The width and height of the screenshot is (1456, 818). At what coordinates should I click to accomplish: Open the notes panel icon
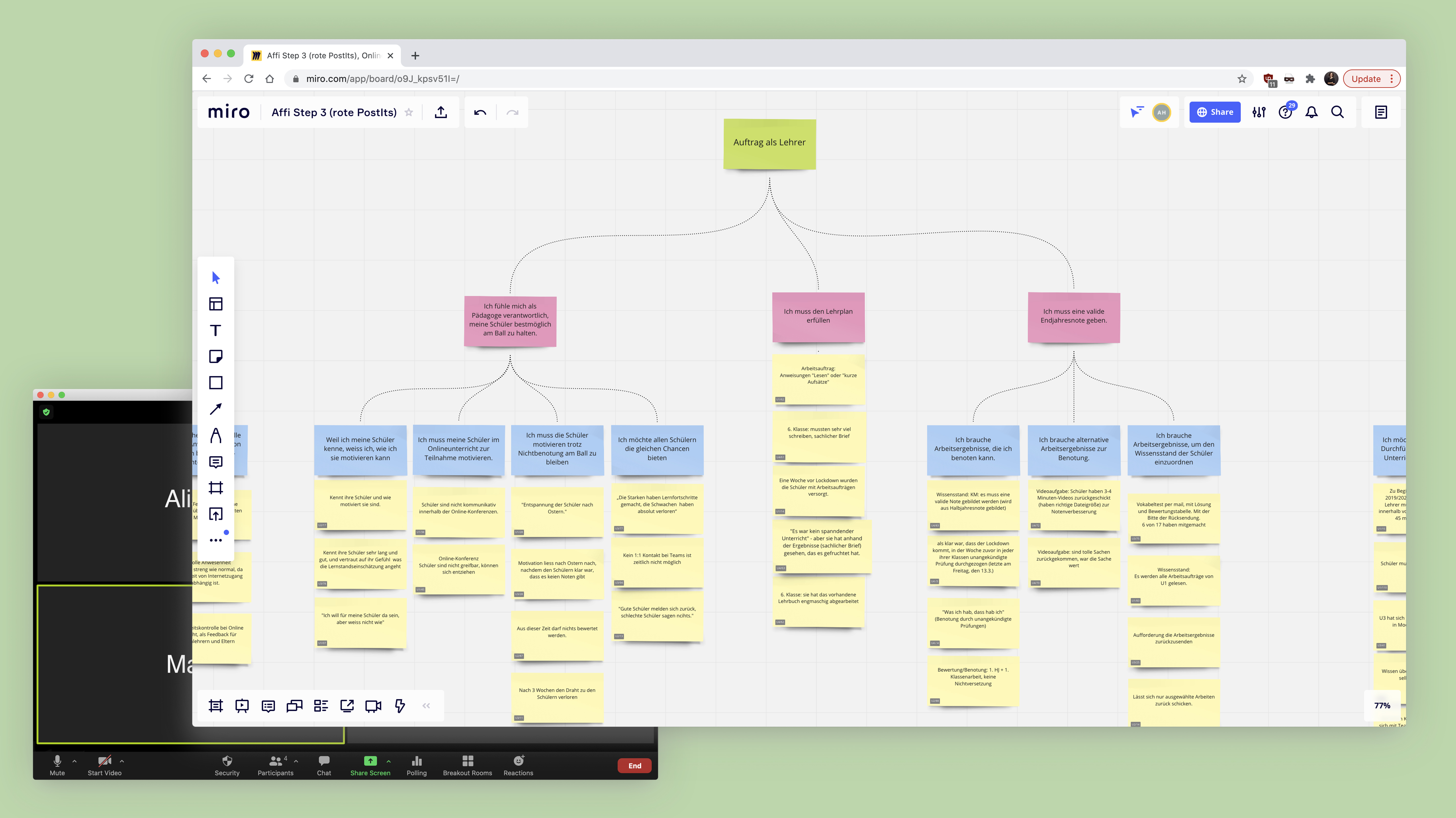(x=1381, y=112)
